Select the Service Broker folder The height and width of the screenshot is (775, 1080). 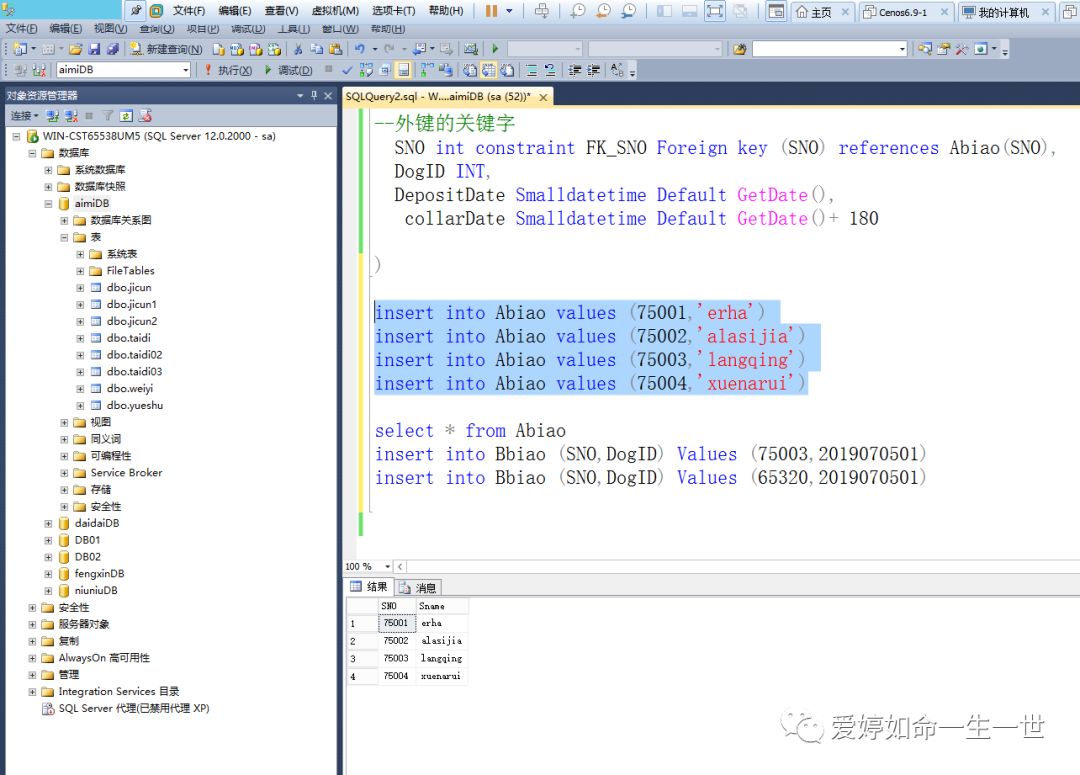click(x=126, y=473)
